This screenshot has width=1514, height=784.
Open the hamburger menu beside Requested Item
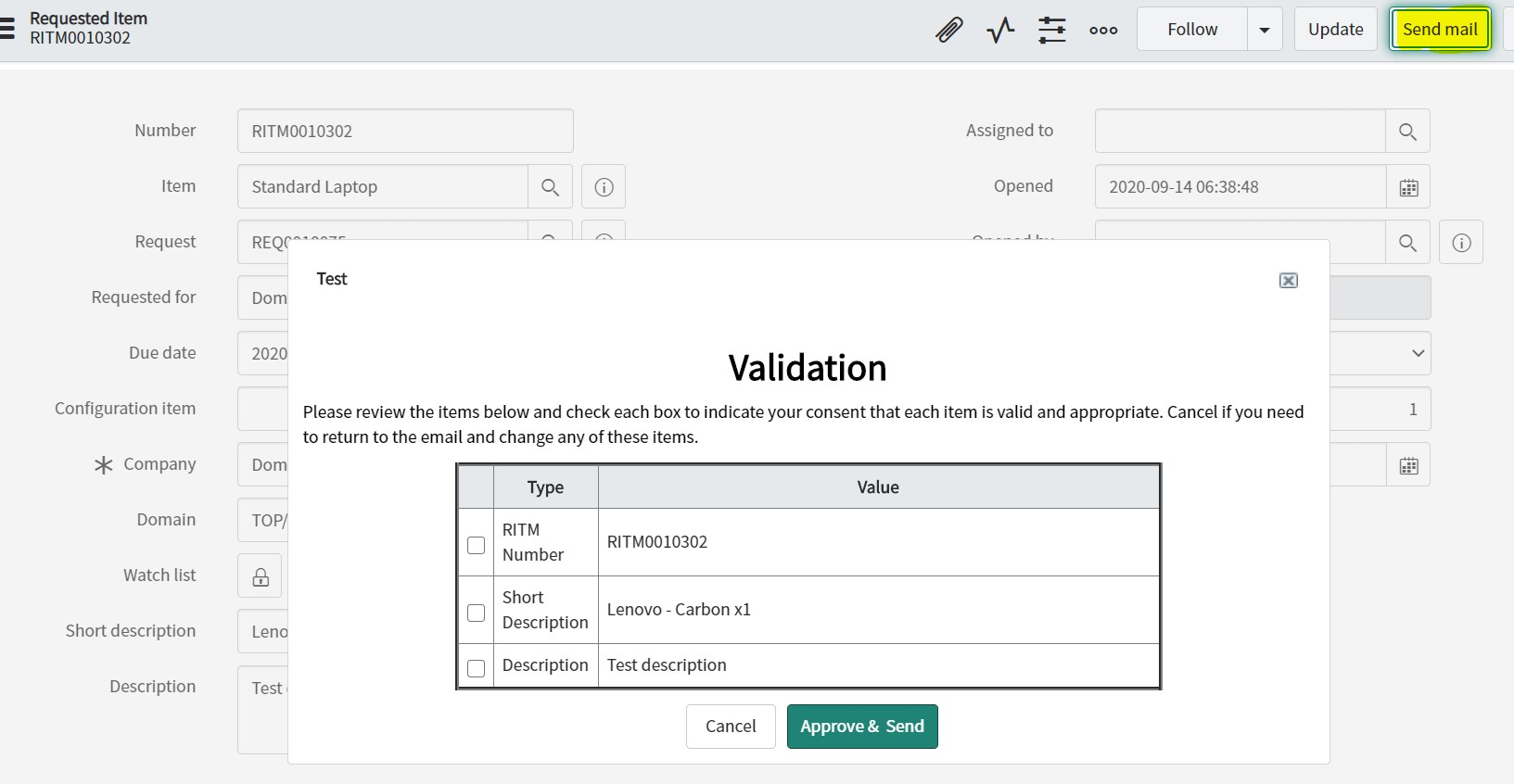pos(7,28)
